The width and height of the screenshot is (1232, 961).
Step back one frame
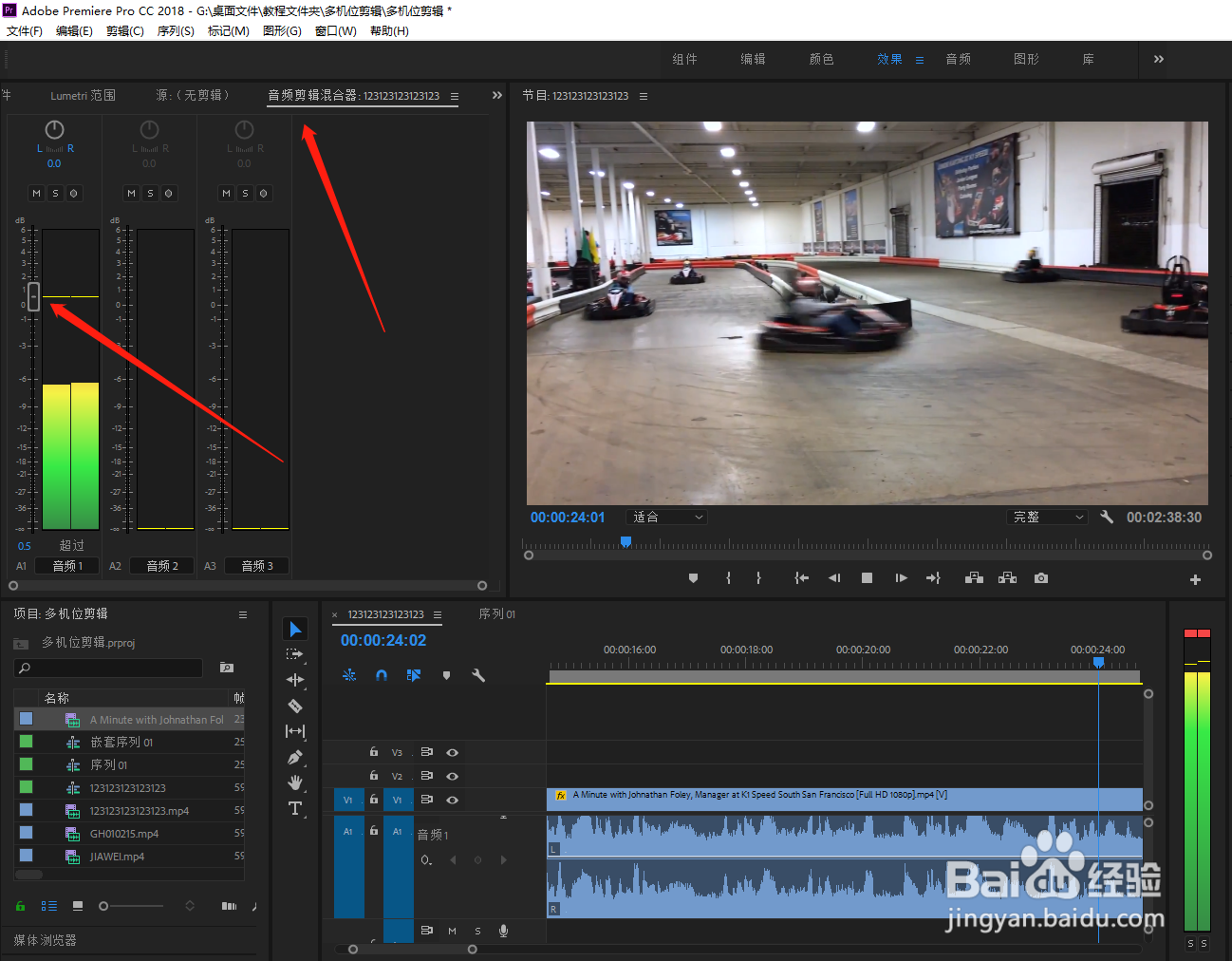pos(834,578)
